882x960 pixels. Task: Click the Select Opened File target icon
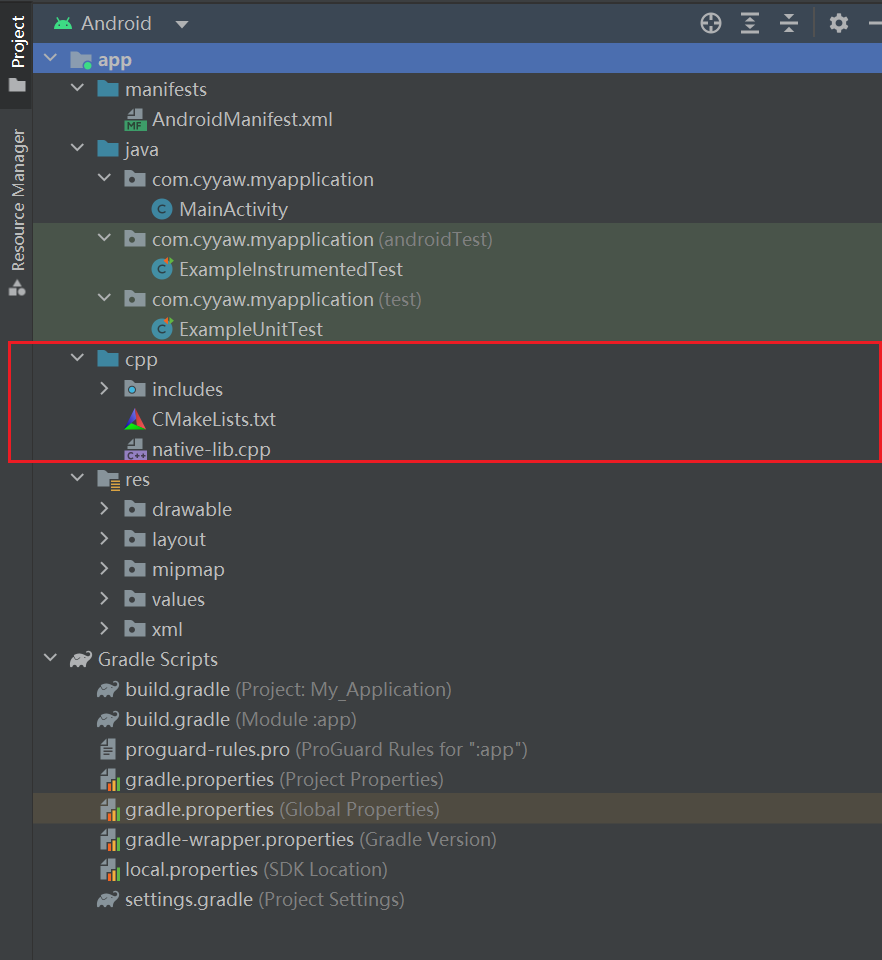[x=711, y=23]
